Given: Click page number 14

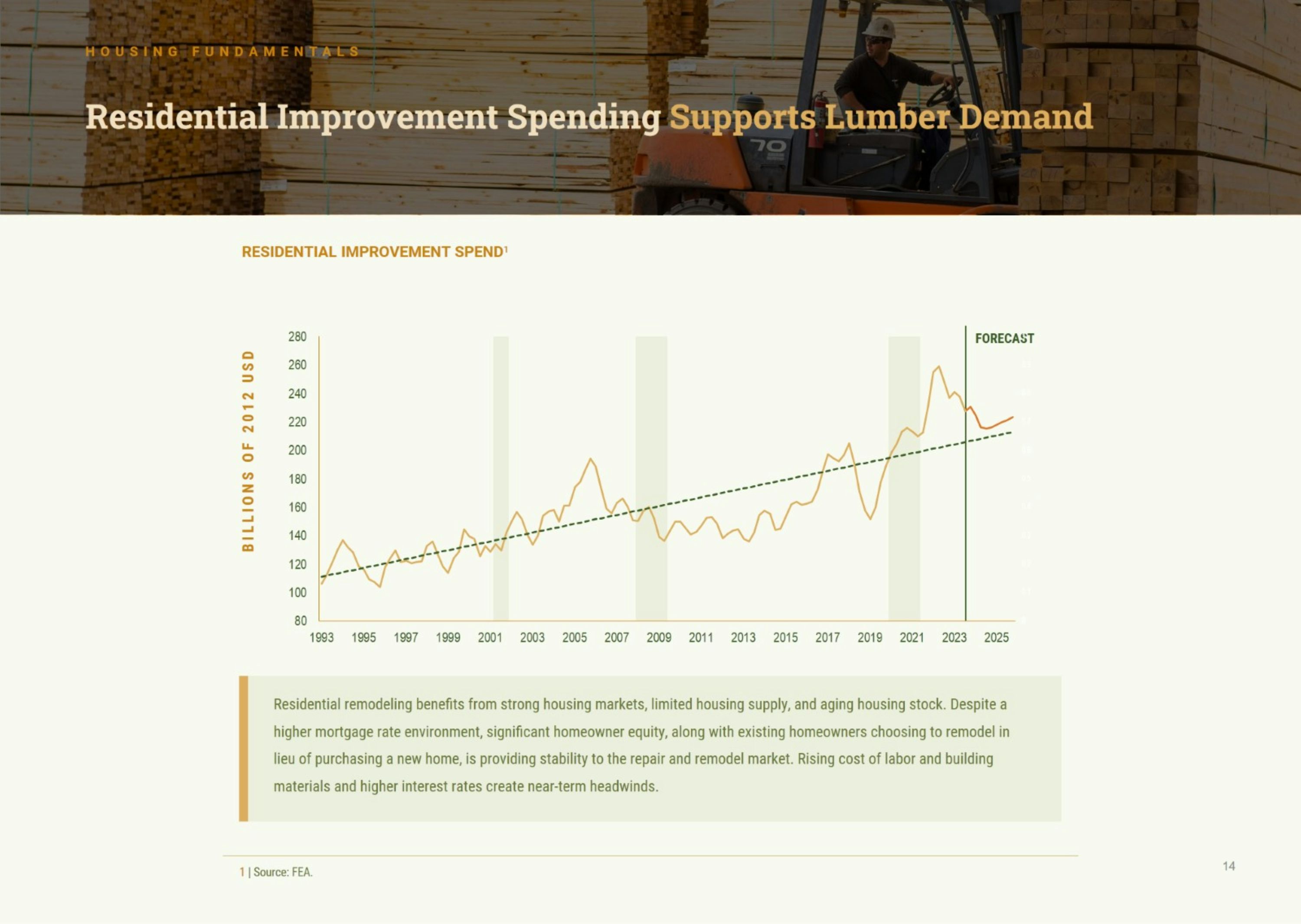Looking at the screenshot, I should 1229,866.
